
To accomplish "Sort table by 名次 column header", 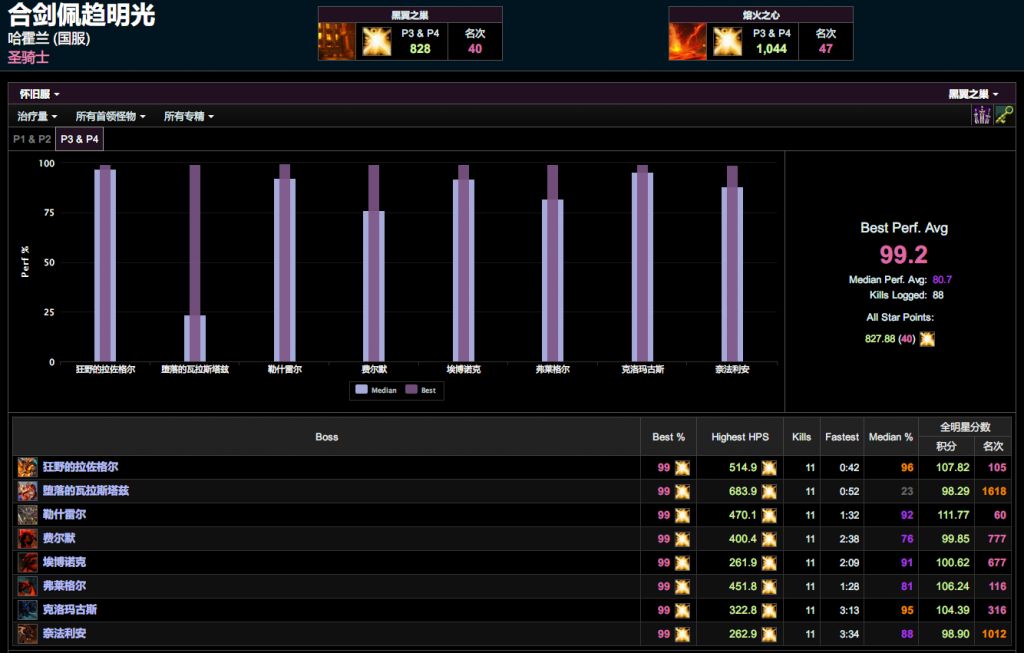I will point(993,446).
